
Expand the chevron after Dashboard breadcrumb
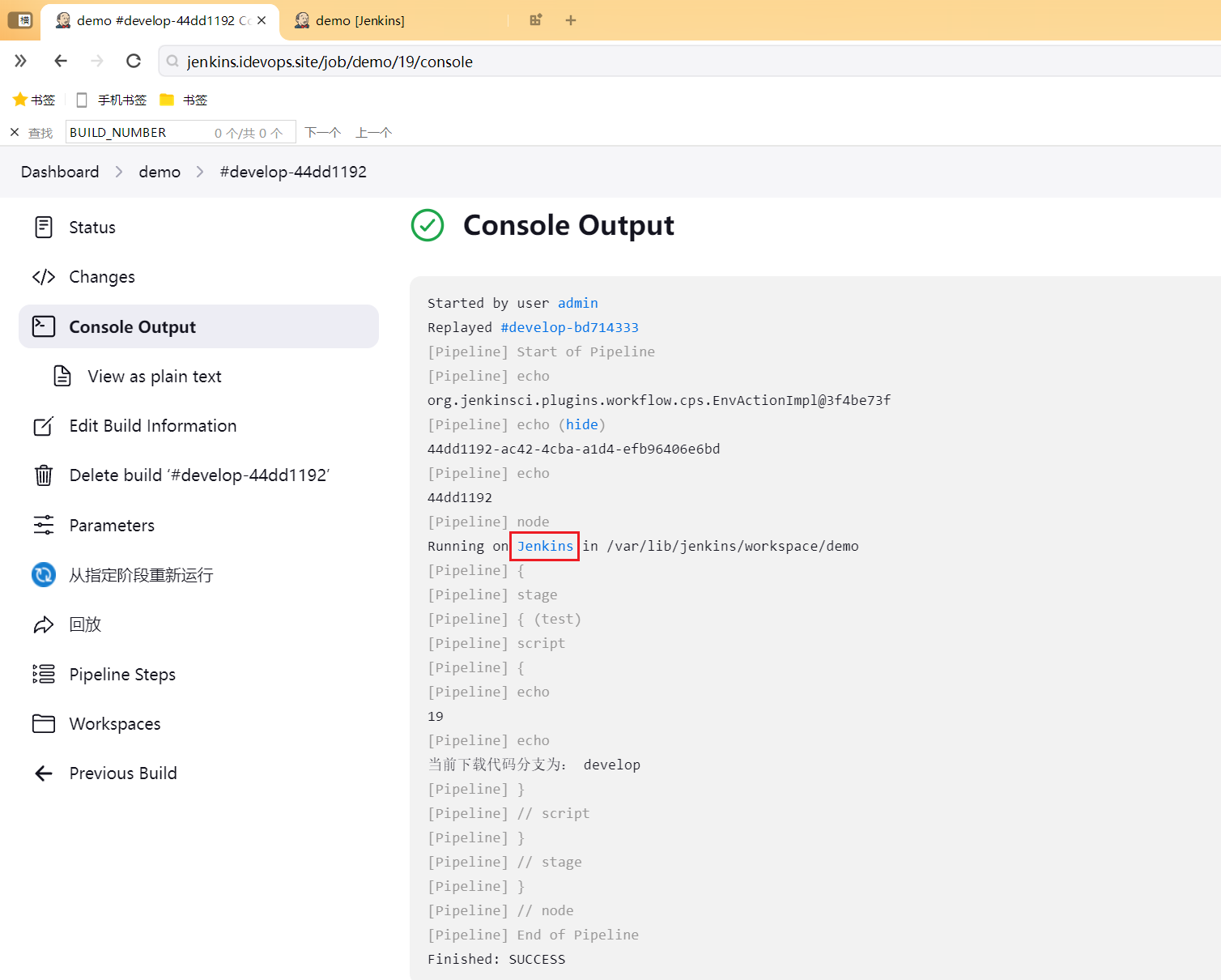click(x=119, y=172)
